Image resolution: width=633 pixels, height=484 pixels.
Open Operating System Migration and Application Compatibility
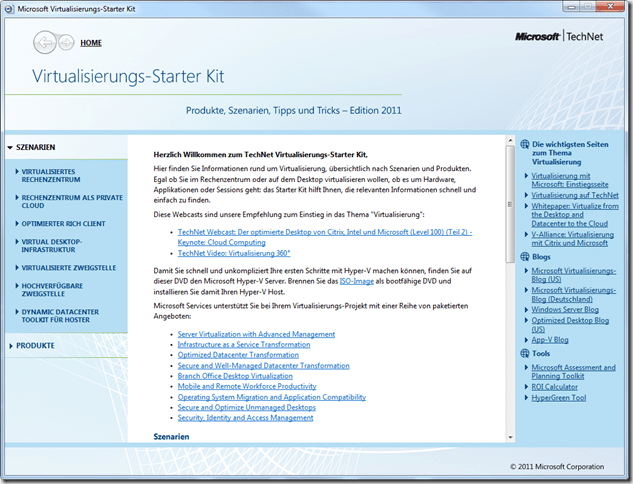[x=272, y=397]
